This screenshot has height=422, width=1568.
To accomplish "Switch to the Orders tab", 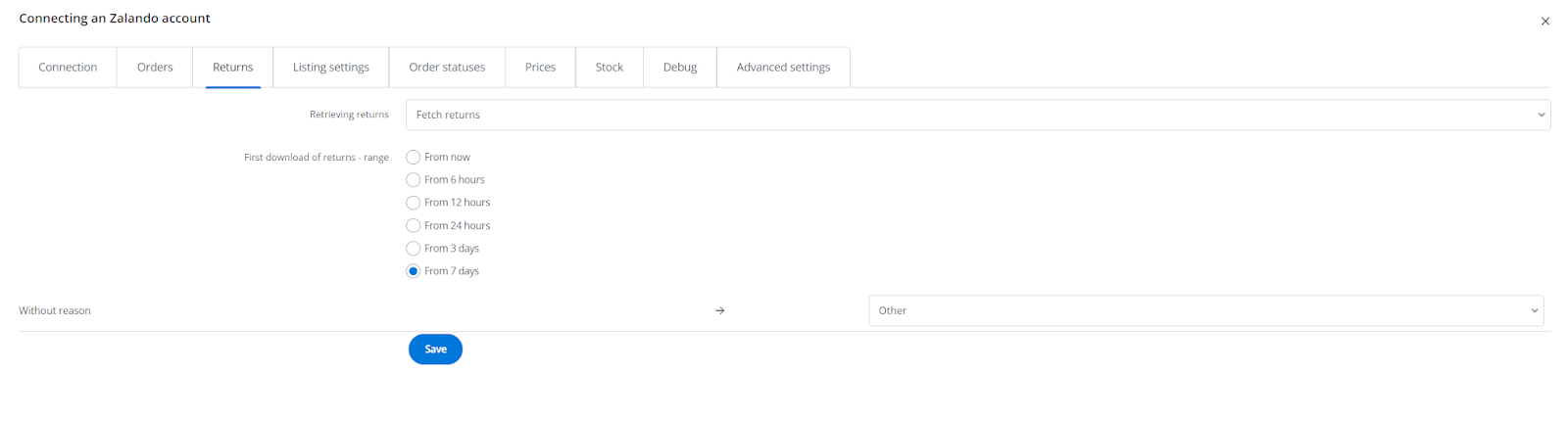I will pos(155,68).
